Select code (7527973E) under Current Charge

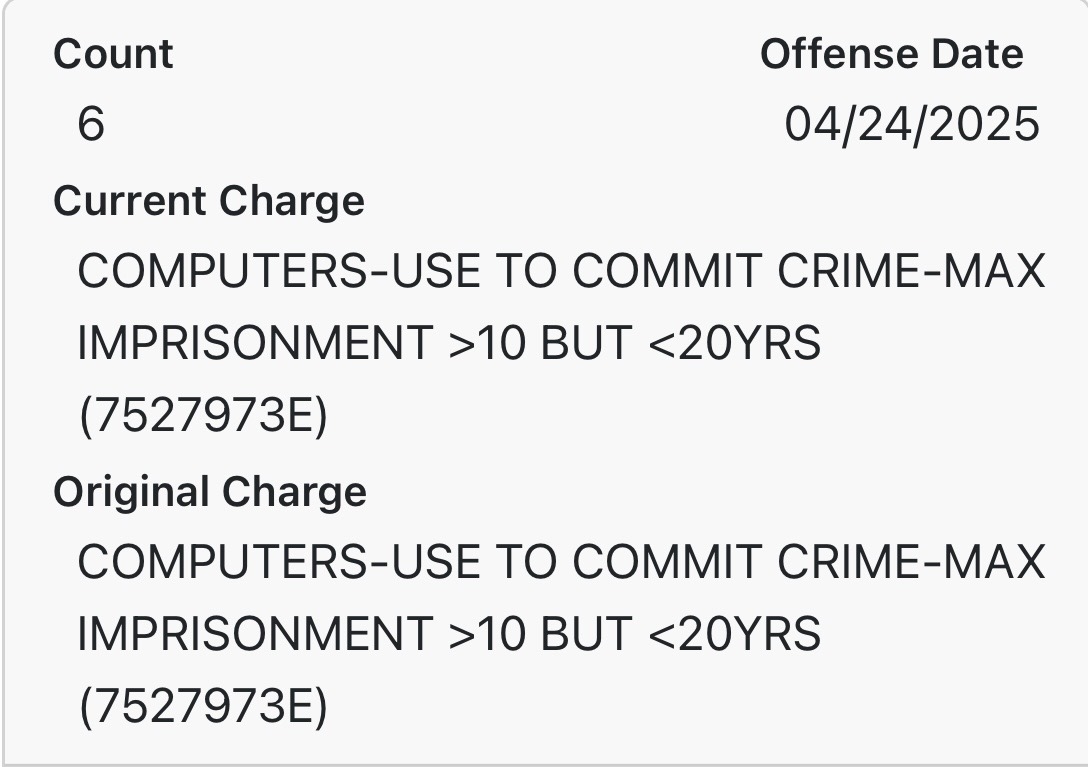[x=203, y=416]
